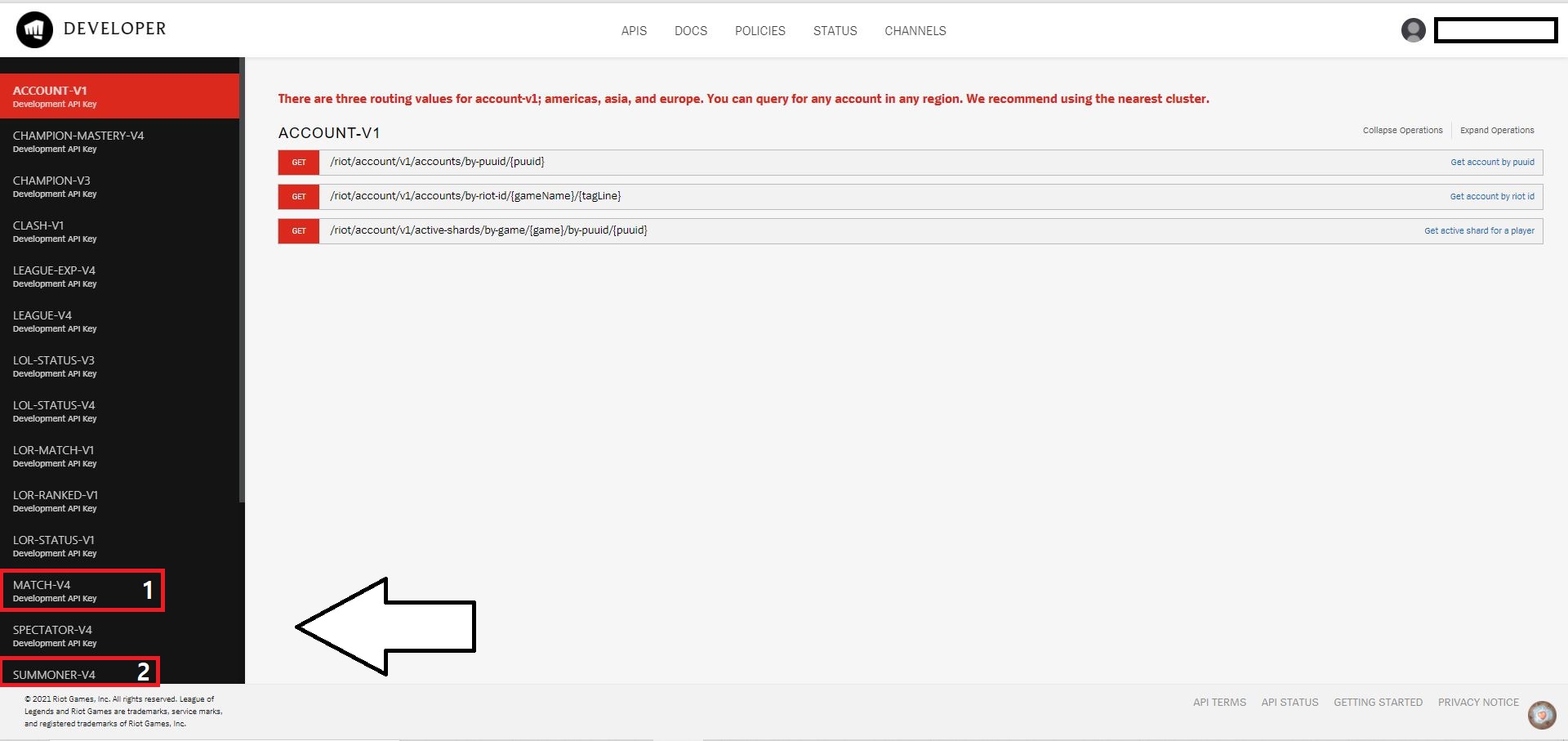Screen dimensions: 1568x741
Task: Click 'Get active shard for a player' link
Action: coord(1479,231)
